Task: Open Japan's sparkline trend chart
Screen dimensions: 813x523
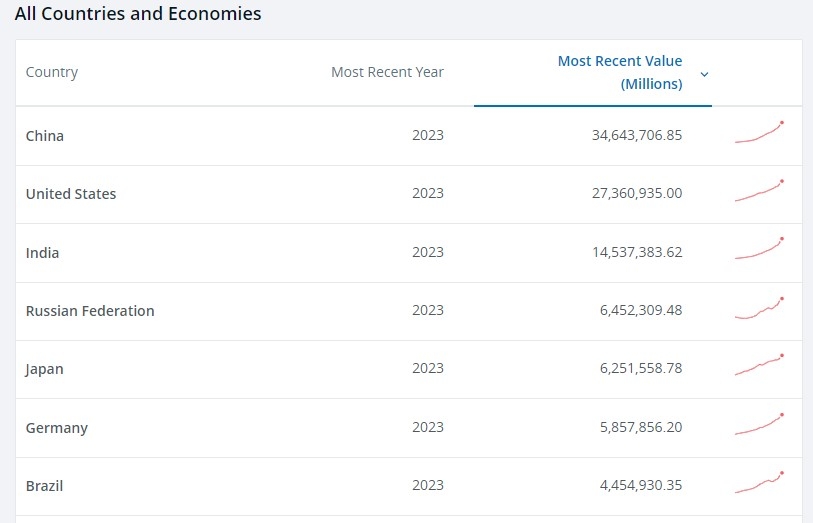Action: click(759, 367)
